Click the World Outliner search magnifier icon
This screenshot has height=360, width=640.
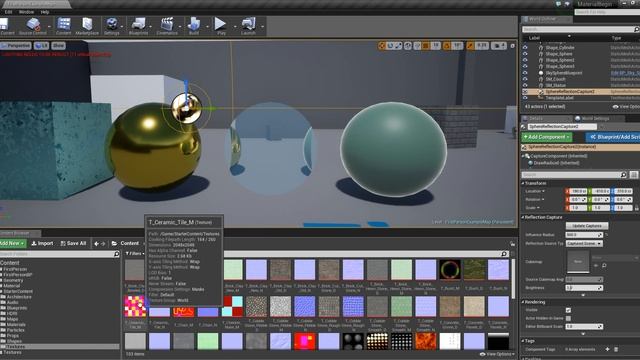[636, 29]
